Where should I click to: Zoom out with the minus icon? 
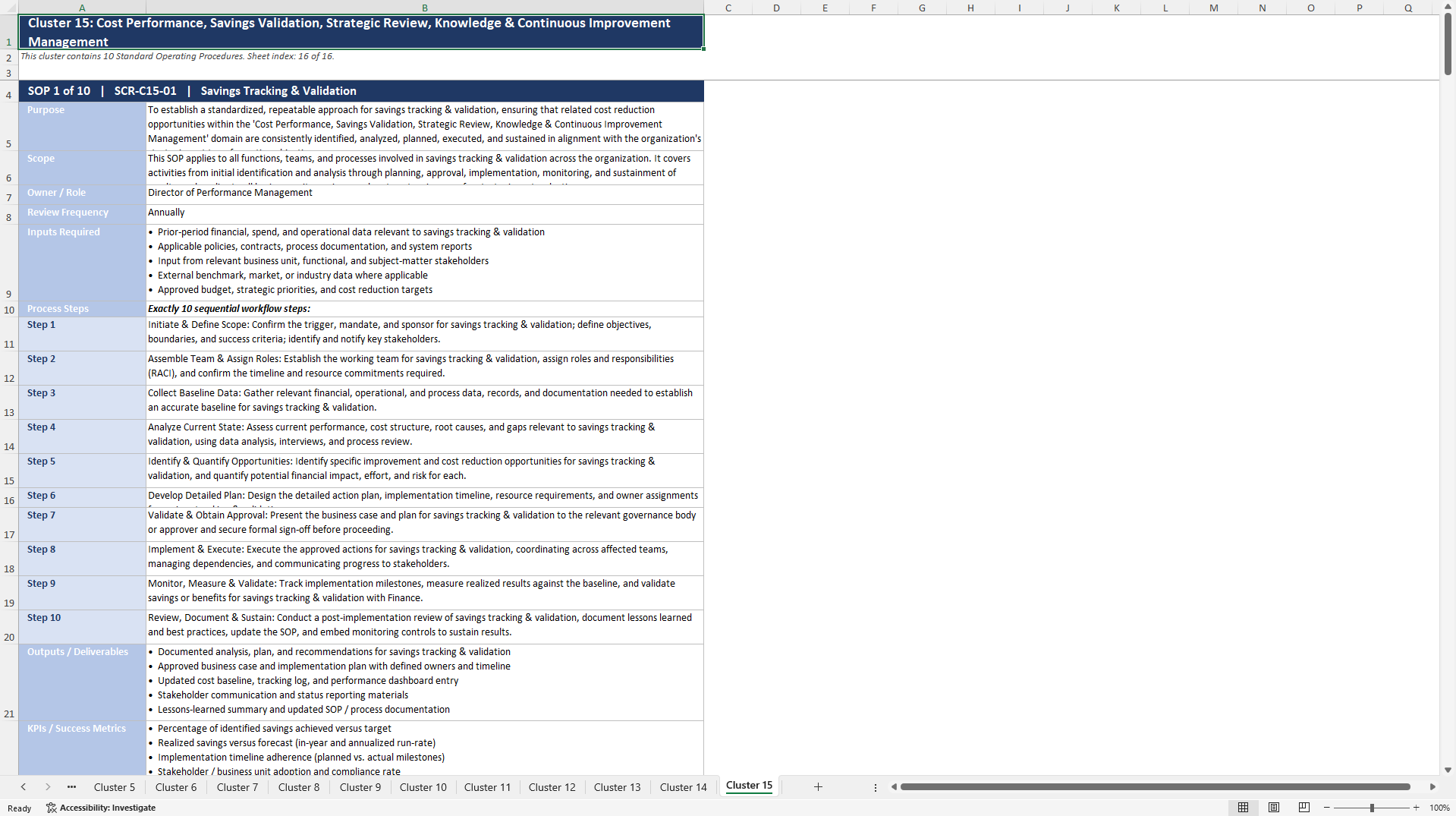coord(1327,808)
